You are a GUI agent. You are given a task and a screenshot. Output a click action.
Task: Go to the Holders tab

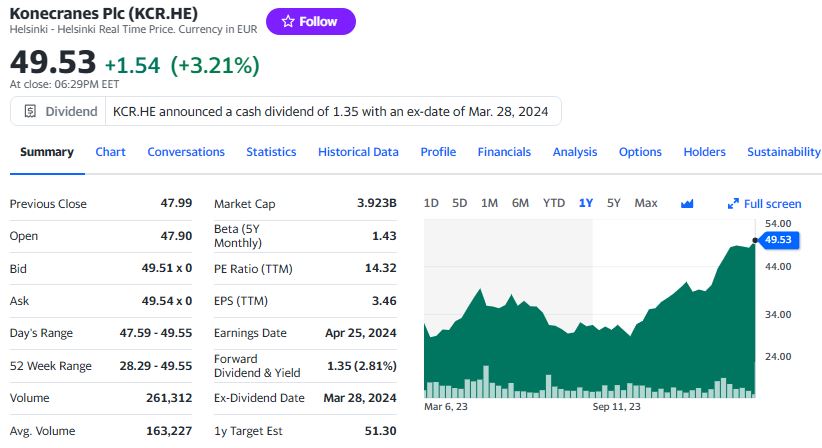tap(705, 152)
